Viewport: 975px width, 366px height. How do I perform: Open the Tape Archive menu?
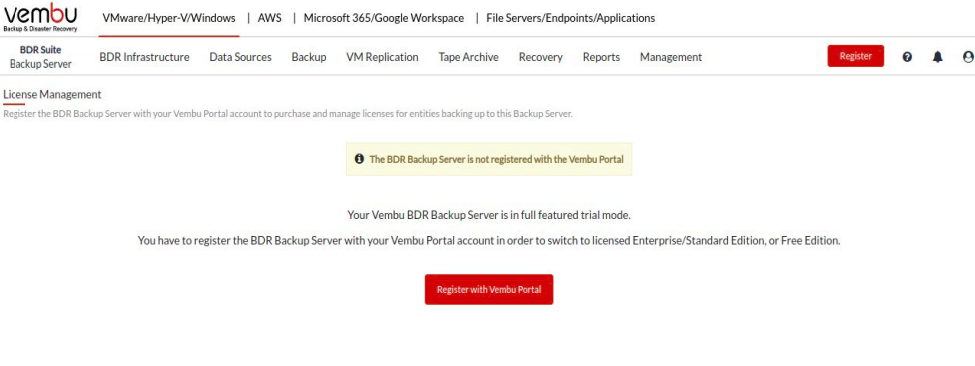point(468,57)
